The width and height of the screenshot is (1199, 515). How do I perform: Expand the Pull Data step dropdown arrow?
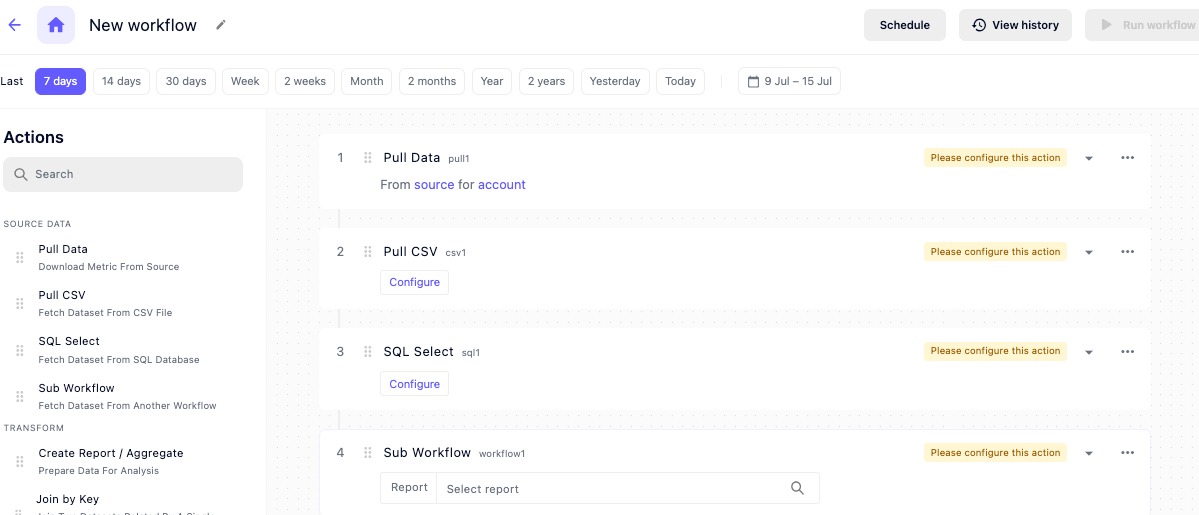tap(1089, 158)
